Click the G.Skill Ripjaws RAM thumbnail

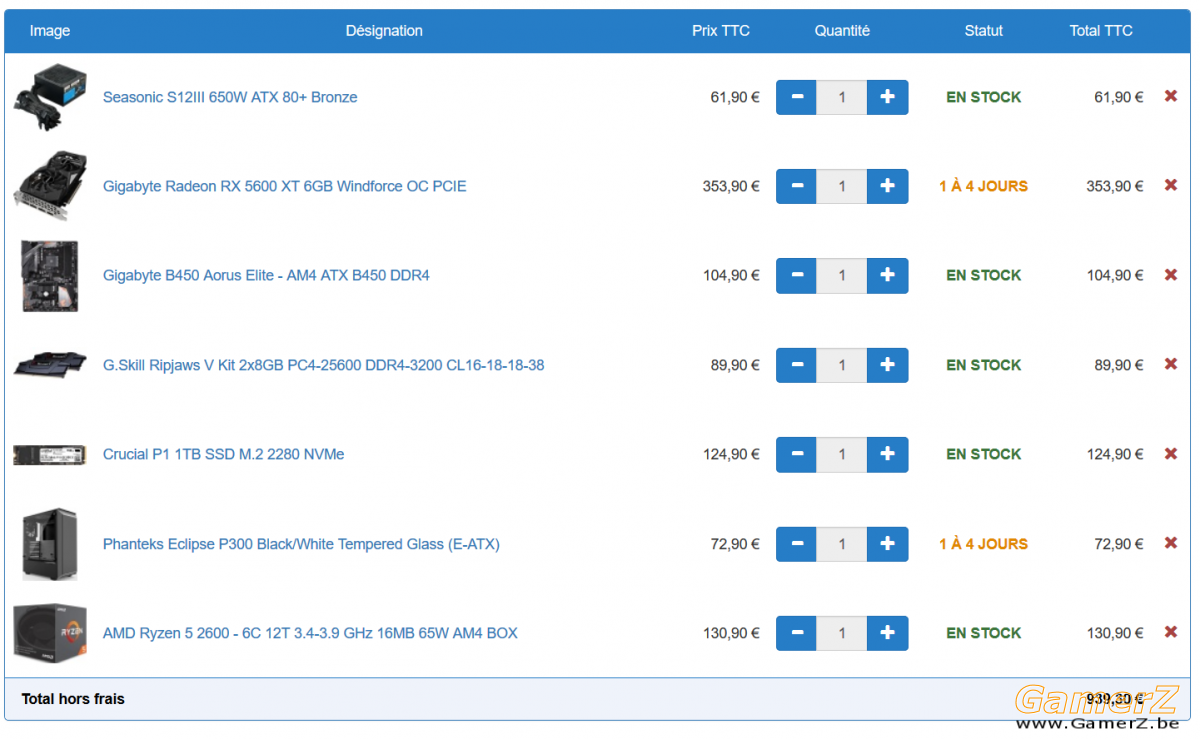pyautogui.click(x=50, y=364)
